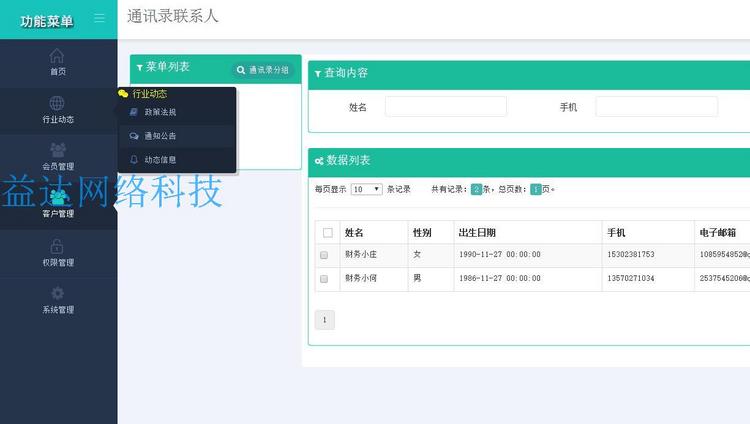Focus the 手机 search input field
Viewport: 750px width, 424px height.
(x=656, y=106)
